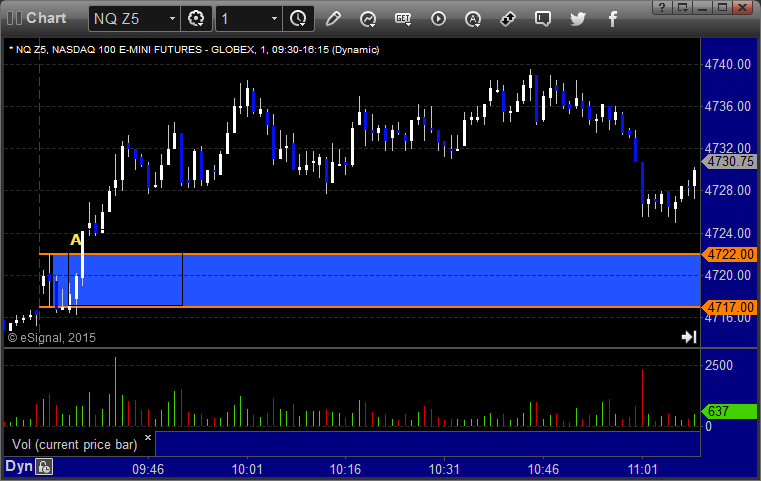Click the 10:31 time axis label
The width and height of the screenshot is (761, 481).
pos(444,469)
